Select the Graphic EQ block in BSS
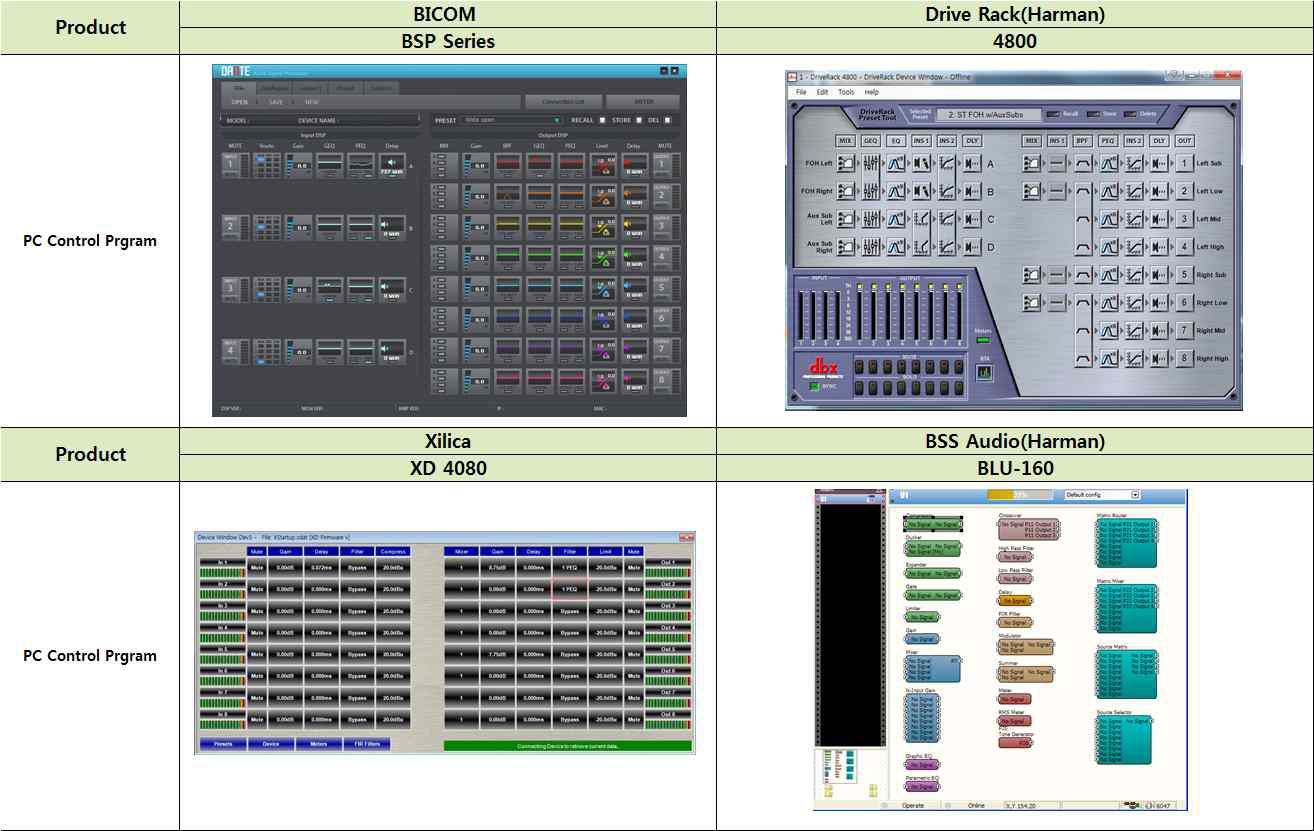Image resolution: width=1314 pixels, height=831 pixels. click(922, 765)
